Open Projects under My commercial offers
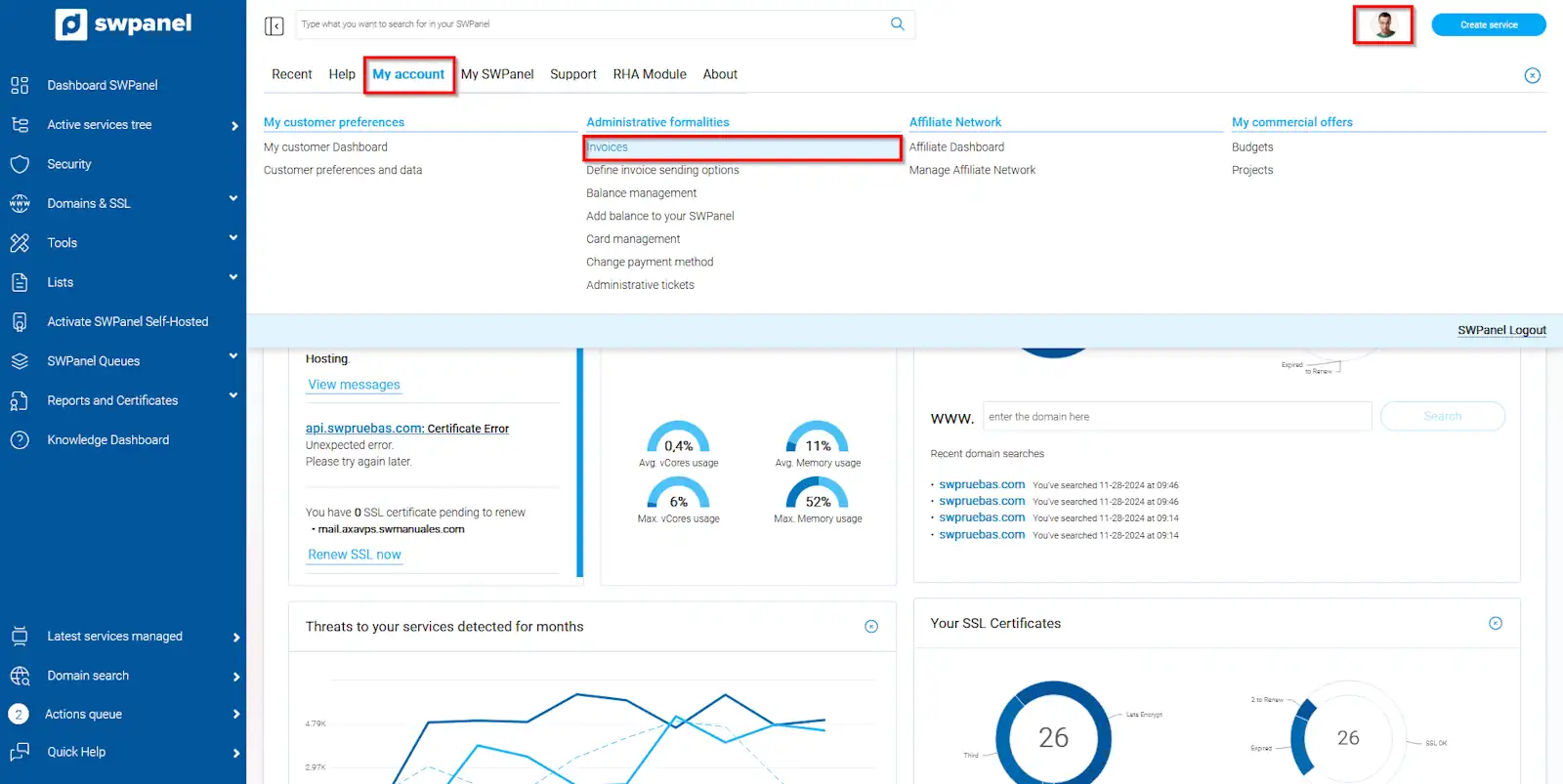1563x784 pixels. pyautogui.click(x=1252, y=170)
